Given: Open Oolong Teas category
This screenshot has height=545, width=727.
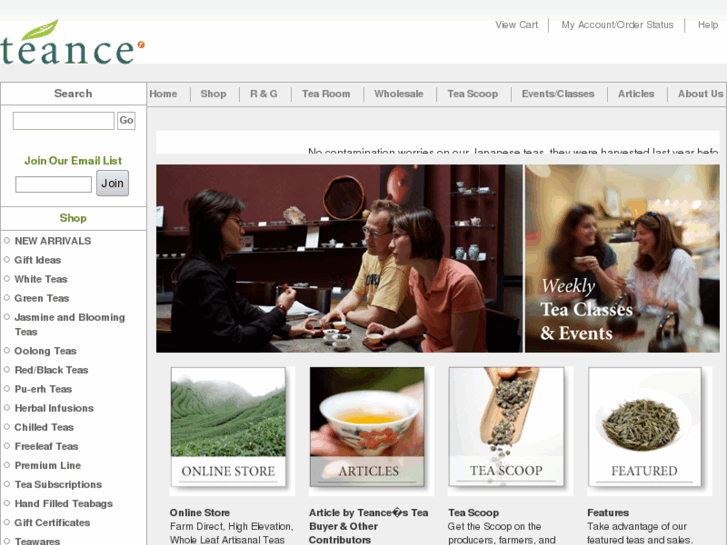Looking at the screenshot, I should point(45,351).
